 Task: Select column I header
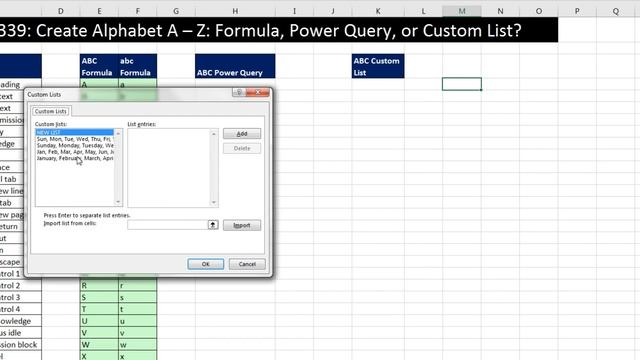tap(294, 11)
